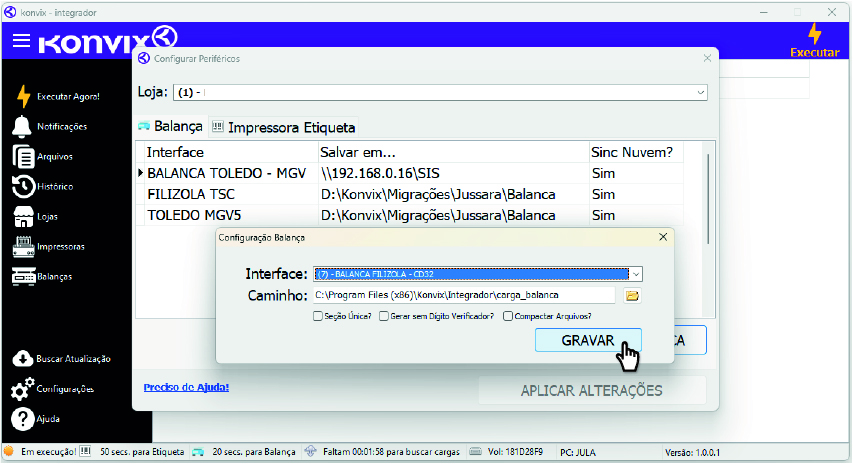The image size is (853, 465).
Task: Select Configurações menu label
Action: [65, 389]
